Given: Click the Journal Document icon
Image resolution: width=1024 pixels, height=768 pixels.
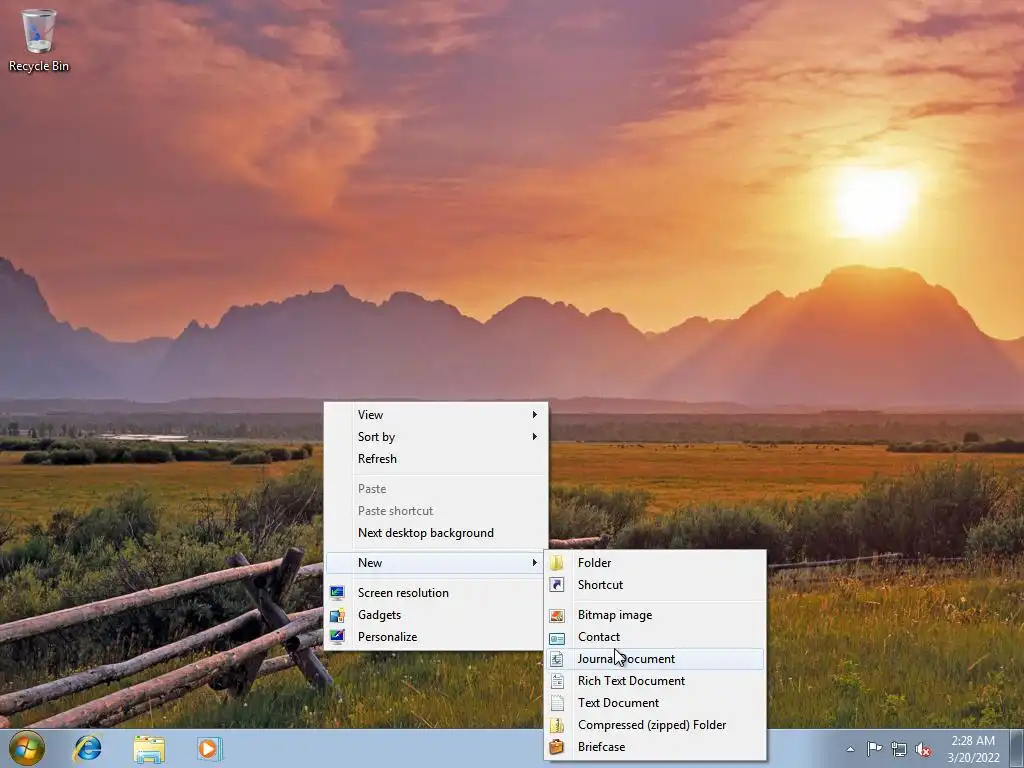Looking at the screenshot, I should (x=556, y=659).
